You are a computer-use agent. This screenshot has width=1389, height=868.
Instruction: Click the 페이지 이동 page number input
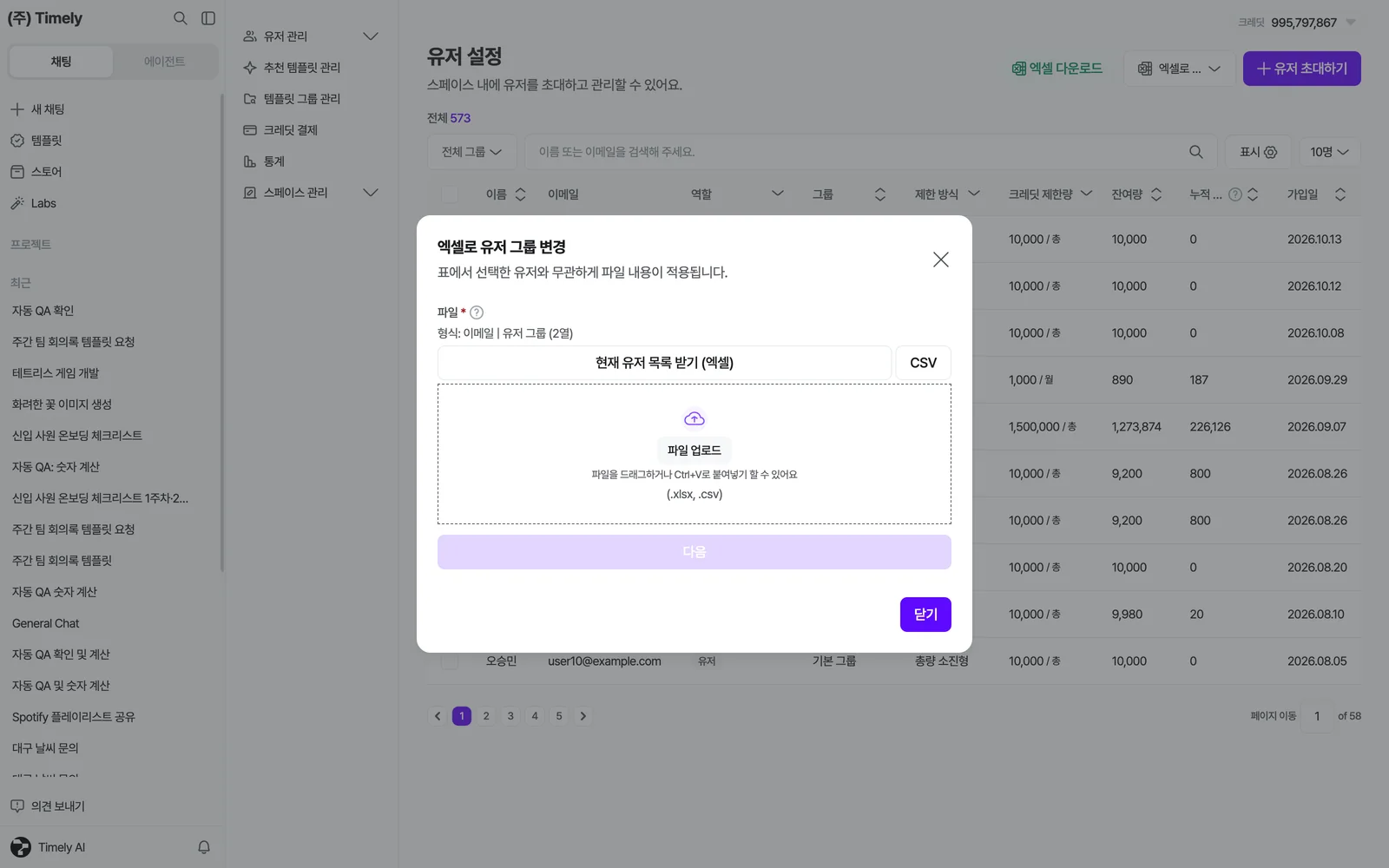1317,716
